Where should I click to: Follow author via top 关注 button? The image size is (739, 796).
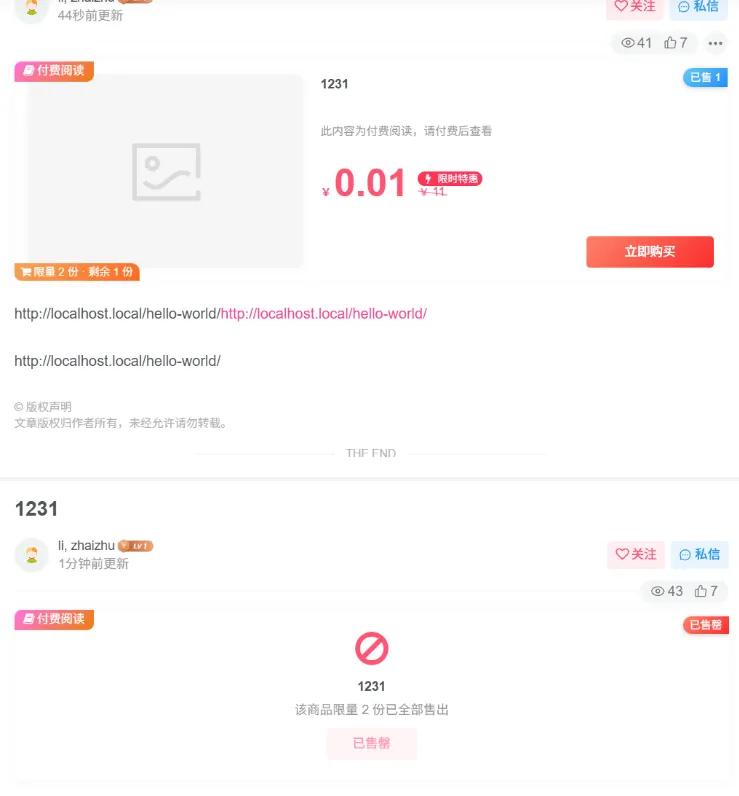(635, 7)
